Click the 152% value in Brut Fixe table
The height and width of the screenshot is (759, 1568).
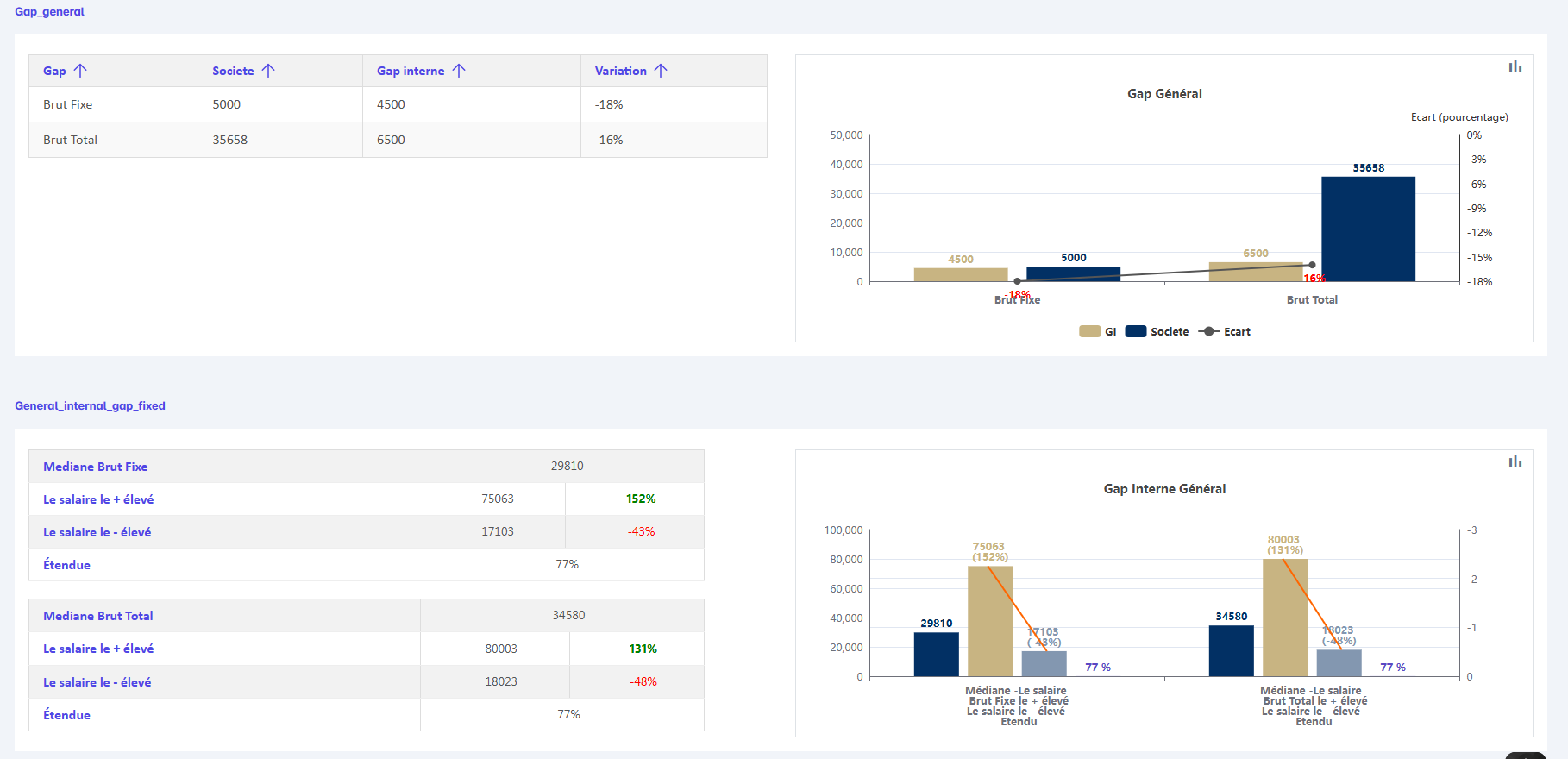tap(641, 499)
